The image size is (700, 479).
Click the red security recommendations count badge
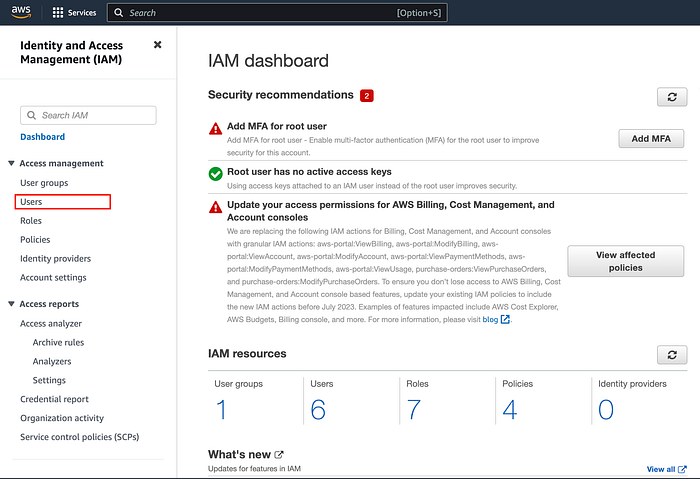[367, 96]
